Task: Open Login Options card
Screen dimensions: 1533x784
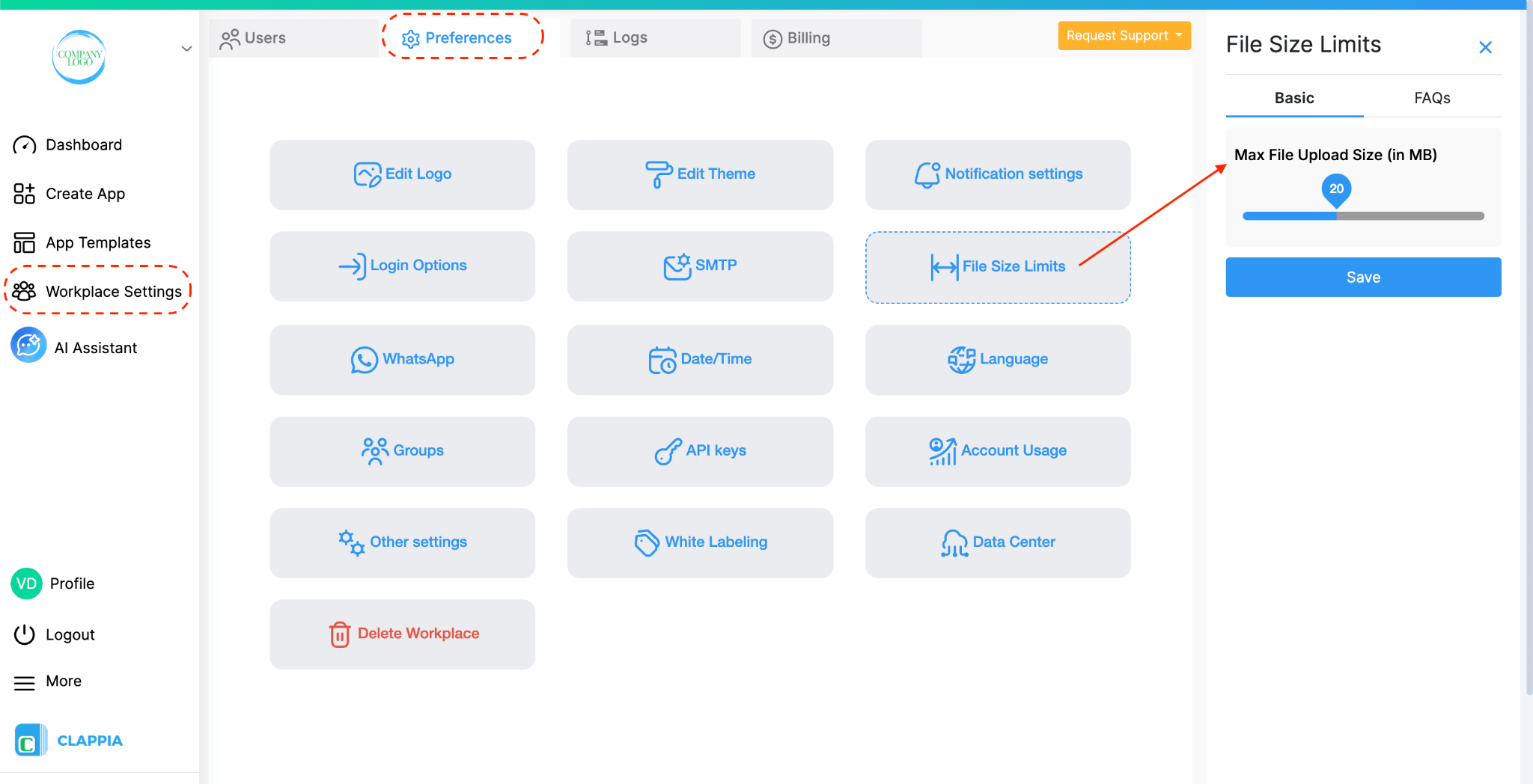Action: click(403, 266)
